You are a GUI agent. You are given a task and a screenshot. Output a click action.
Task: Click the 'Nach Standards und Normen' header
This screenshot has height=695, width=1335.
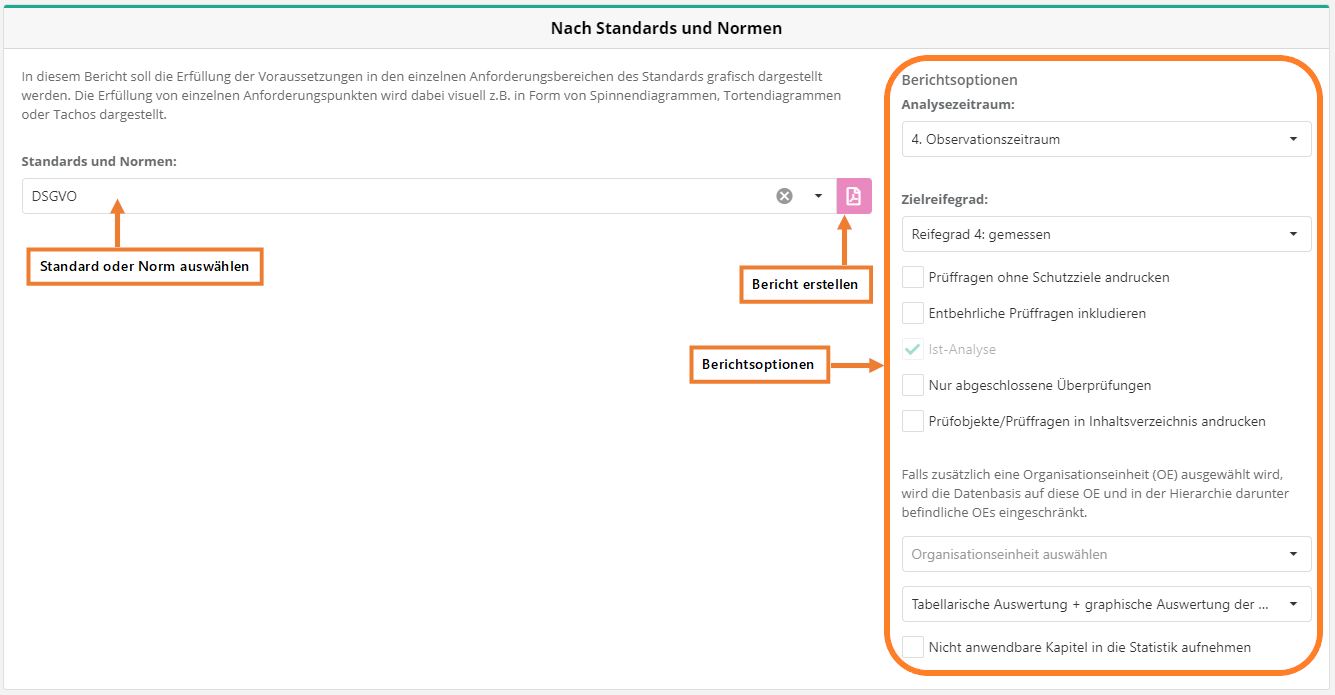[666, 28]
